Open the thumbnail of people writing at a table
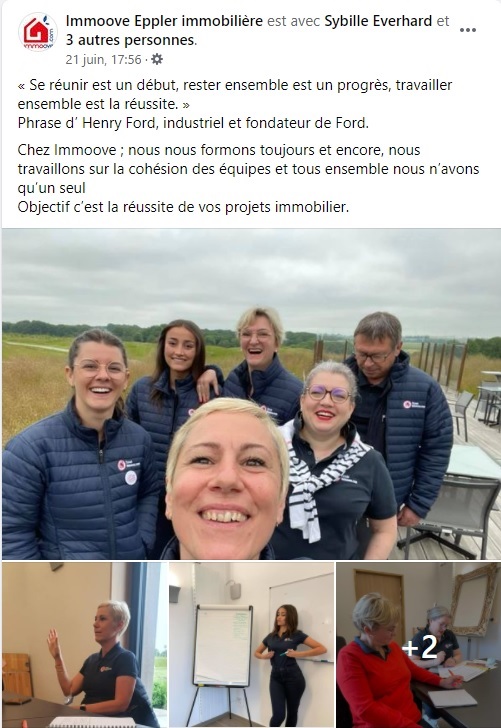This screenshot has height=728, width=501. coord(418,644)
